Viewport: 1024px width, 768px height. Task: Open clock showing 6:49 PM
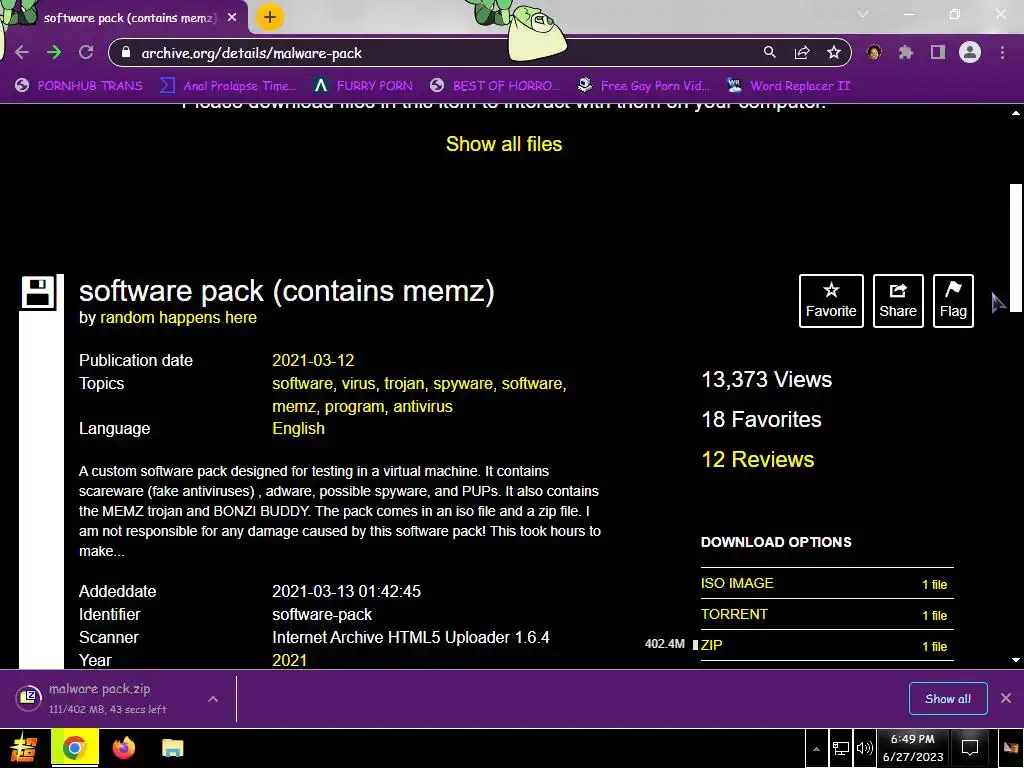point(912,748)
